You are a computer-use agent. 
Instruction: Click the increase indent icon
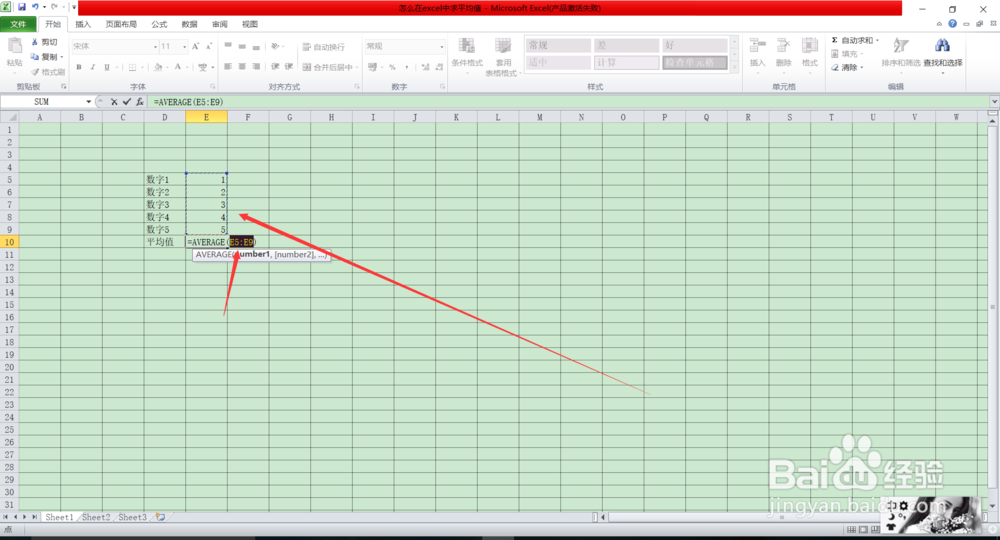point(289,66)
